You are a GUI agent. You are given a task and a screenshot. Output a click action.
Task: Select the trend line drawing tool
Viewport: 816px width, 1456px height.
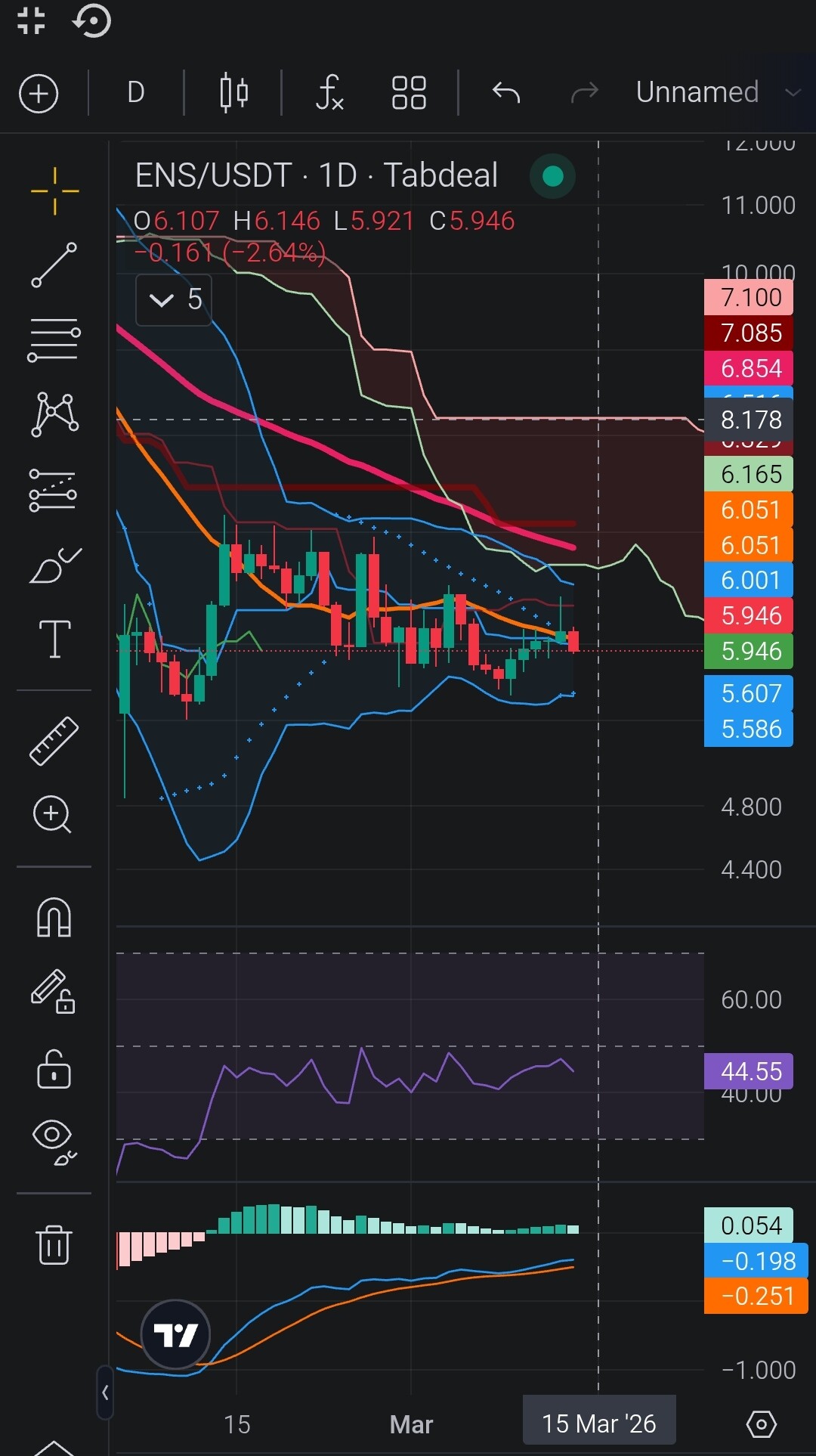(x=54, y=265)
